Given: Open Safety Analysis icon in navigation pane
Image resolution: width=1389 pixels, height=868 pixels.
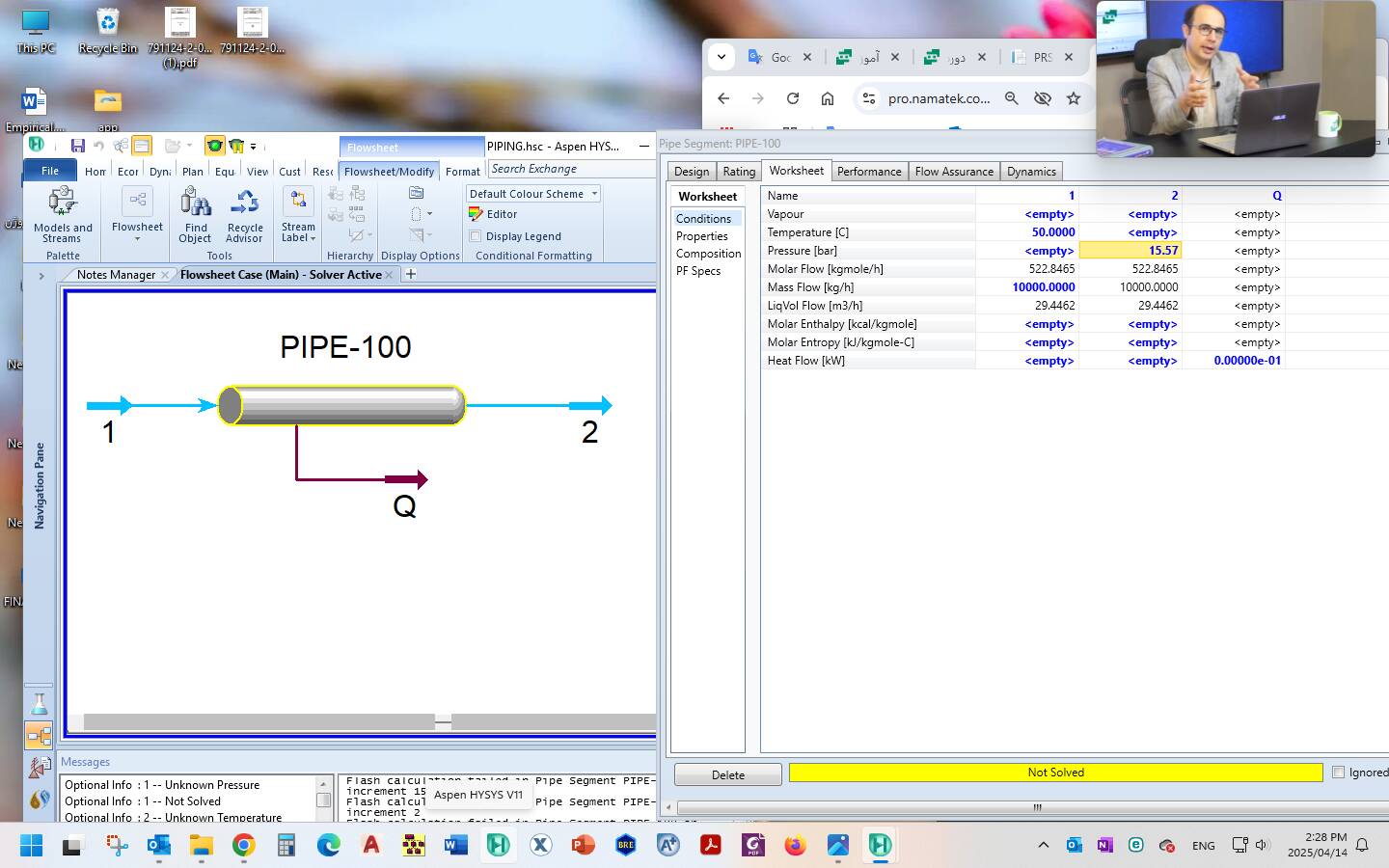Looking at the screenshot, I should click(x=39, y=768).
